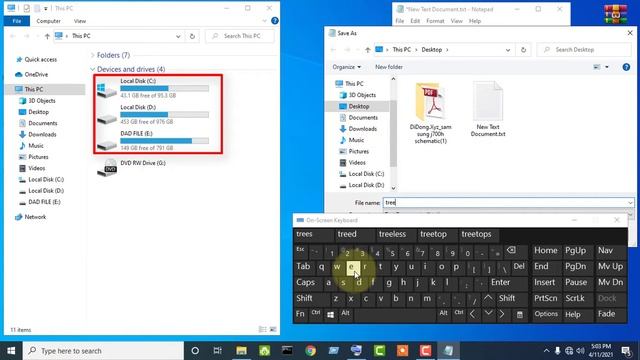Open the view options dropdown arrow in Save As
This screenshot has width=640, height=360.
tap(607, 67)
